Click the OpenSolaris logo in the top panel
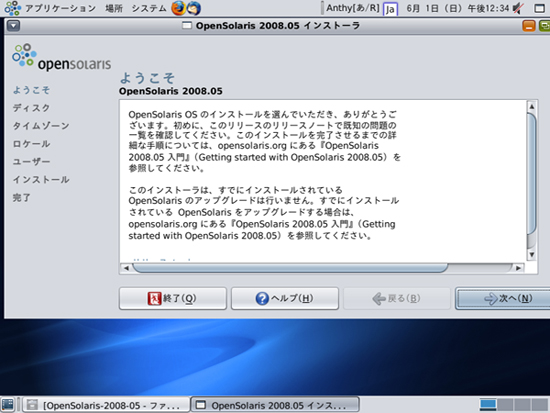The image size is (550, 413). [13, 8]
